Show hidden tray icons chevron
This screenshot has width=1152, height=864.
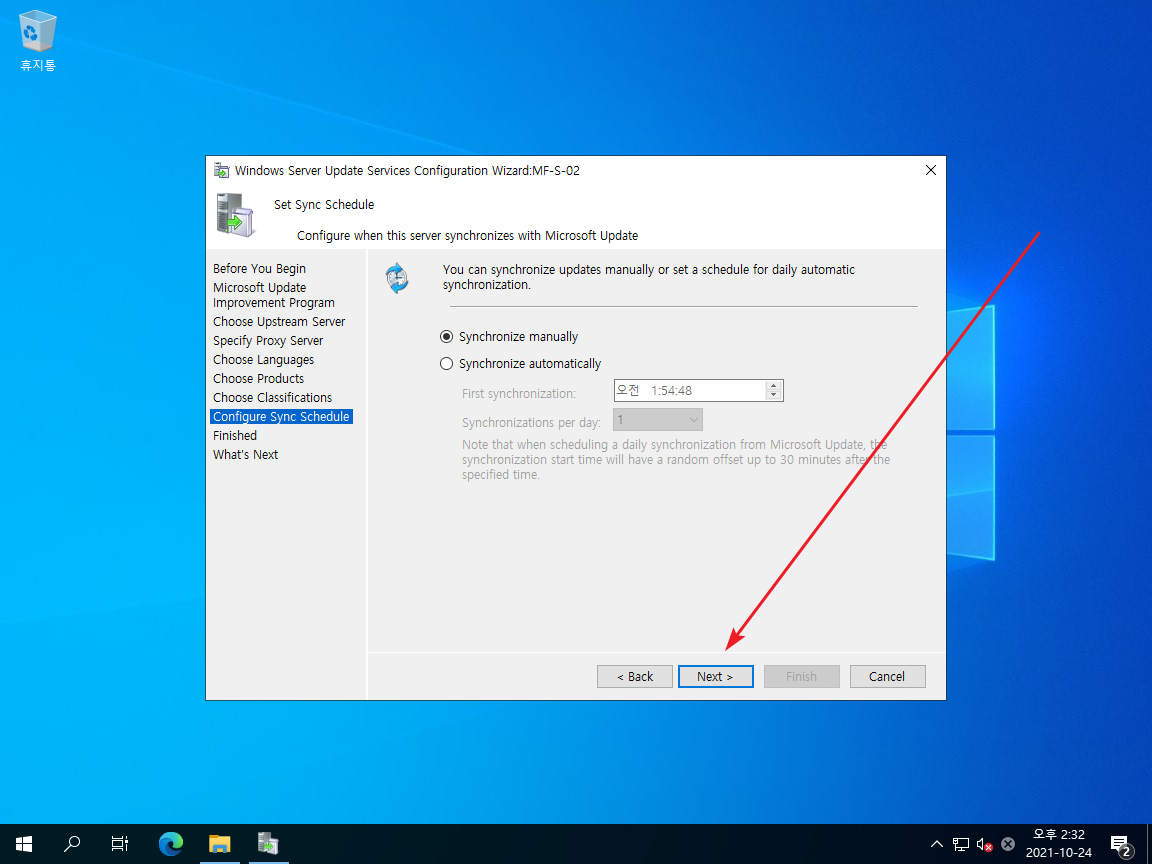(x=936, y=844)
